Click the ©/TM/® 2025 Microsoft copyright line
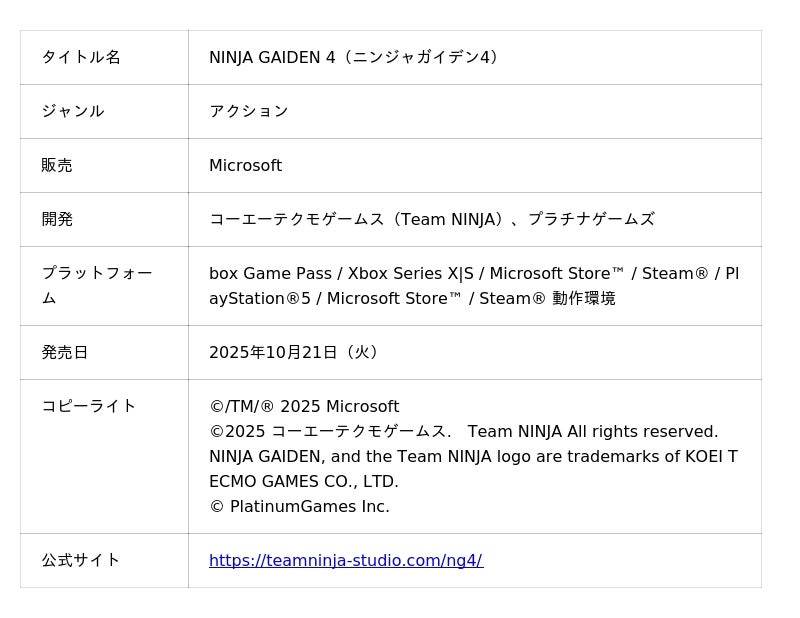 (x=304, y=406)
